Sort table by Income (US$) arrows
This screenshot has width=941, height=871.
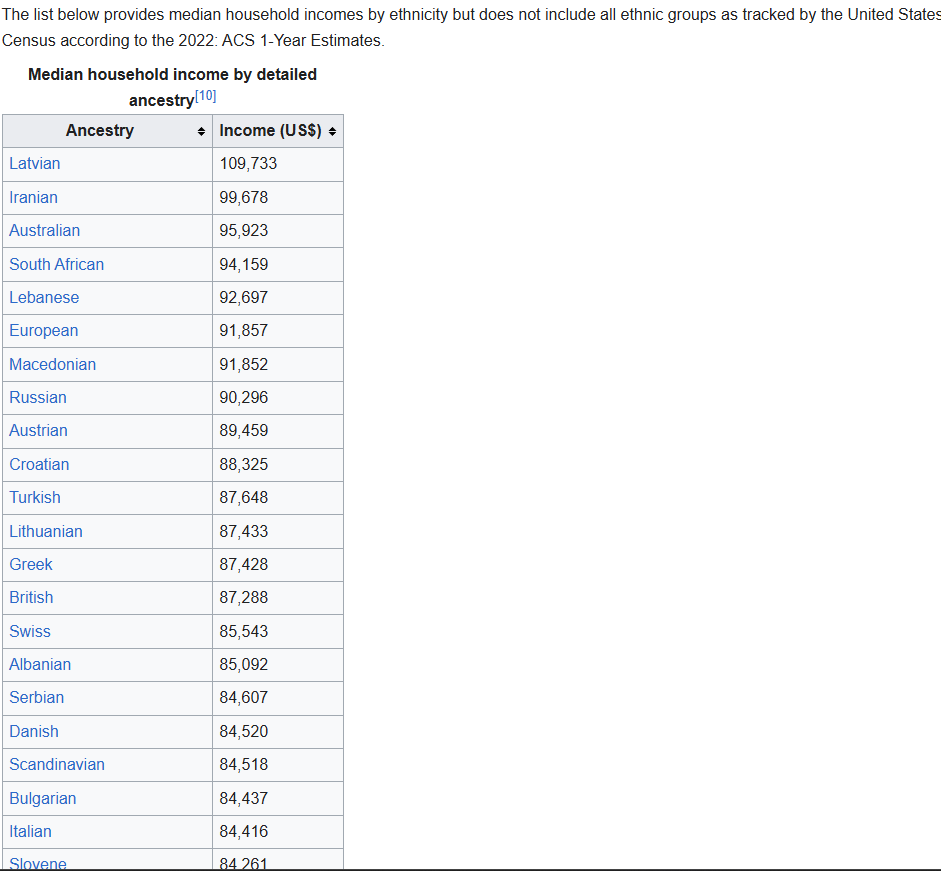click(332, 131)
